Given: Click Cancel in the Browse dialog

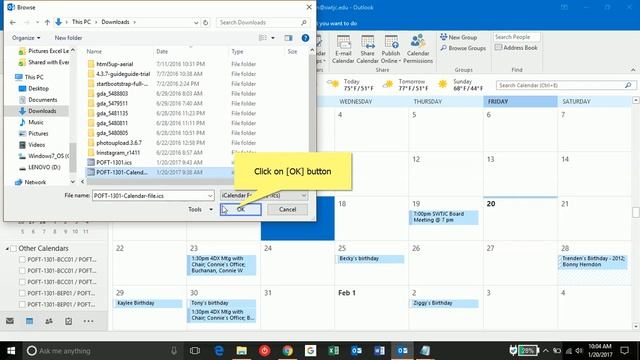Looking at the screenshot, I should point(287,209).
